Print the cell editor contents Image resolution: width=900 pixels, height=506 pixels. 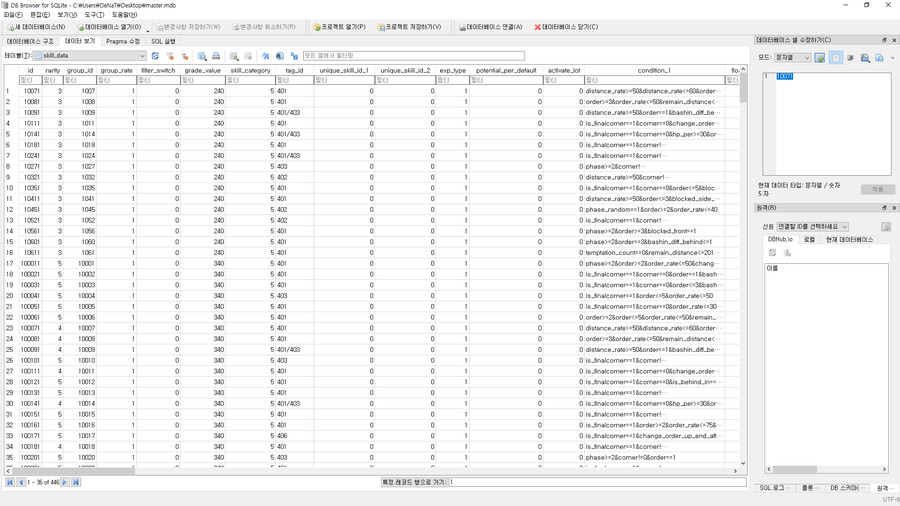(865, 57)
